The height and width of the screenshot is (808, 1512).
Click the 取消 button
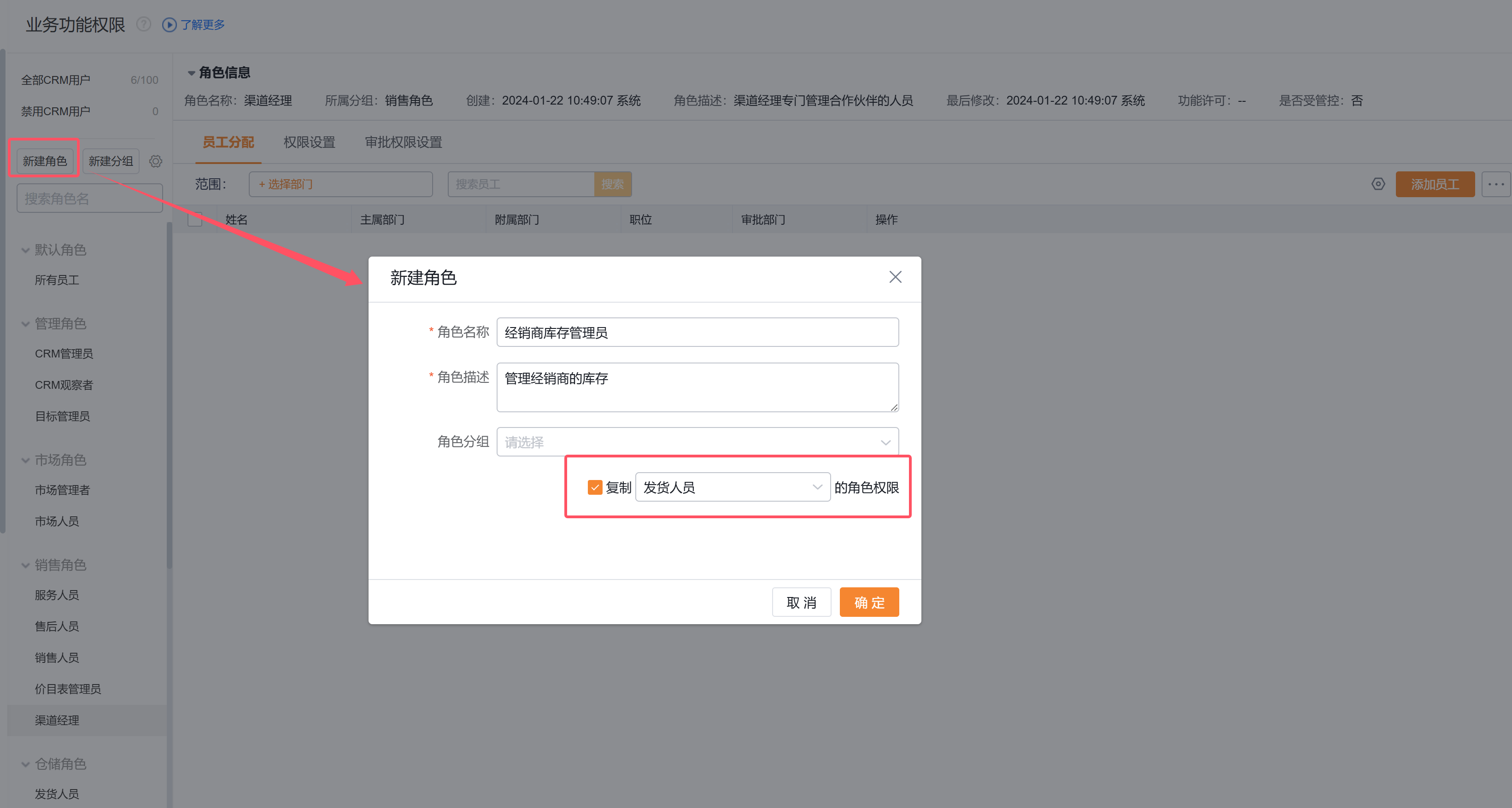point(801,602)
